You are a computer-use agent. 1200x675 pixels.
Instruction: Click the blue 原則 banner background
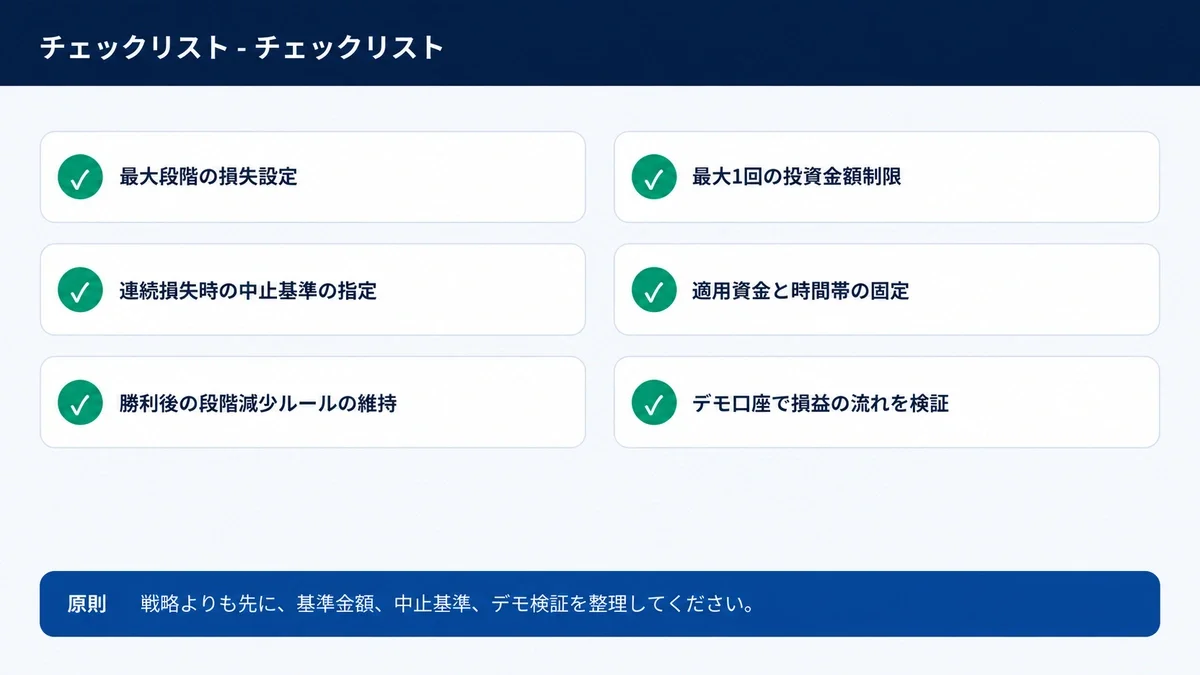[x=950, y=604]
